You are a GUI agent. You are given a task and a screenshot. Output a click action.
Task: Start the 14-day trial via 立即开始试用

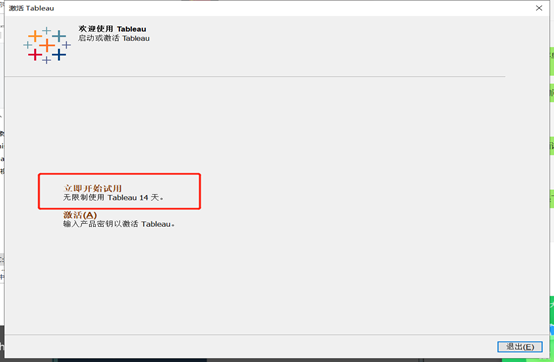click(93, 188)
